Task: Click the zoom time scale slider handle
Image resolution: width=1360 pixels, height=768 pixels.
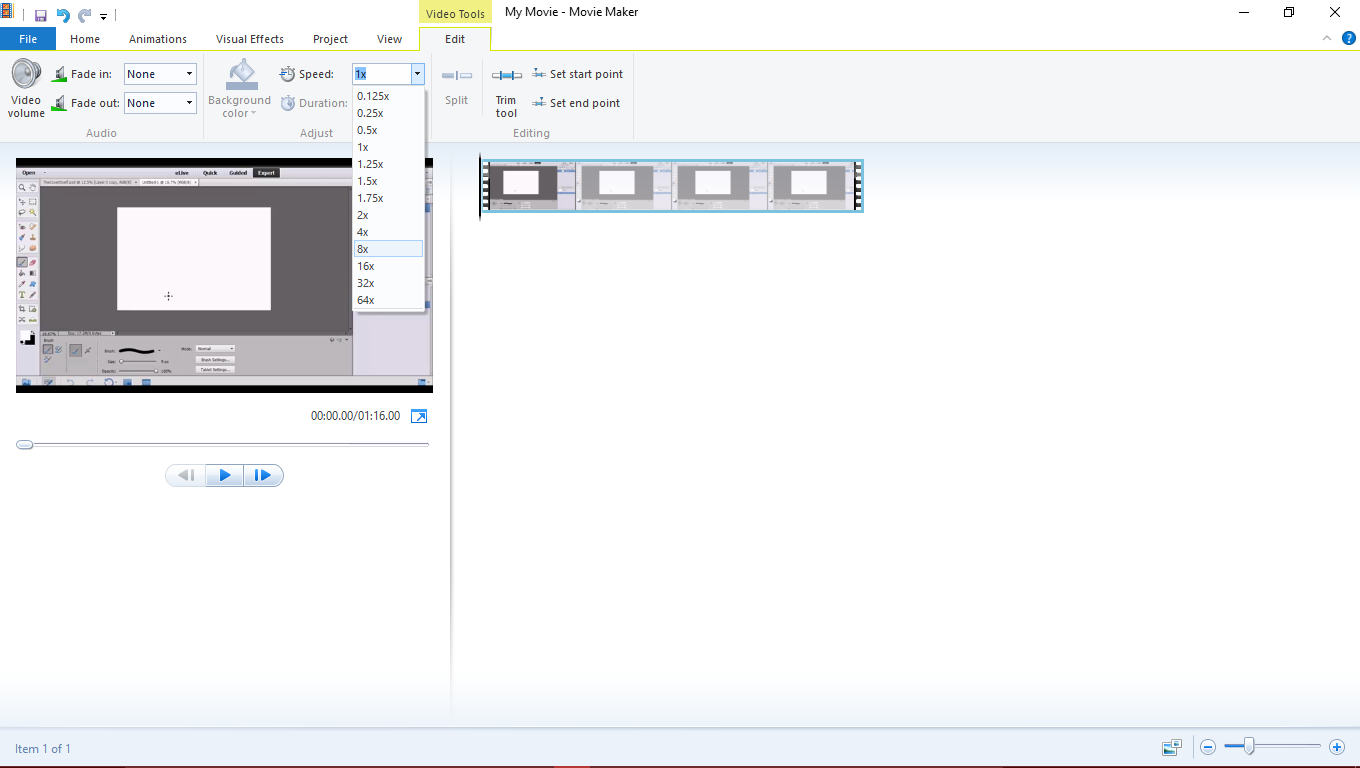Action: point(1248,746)
